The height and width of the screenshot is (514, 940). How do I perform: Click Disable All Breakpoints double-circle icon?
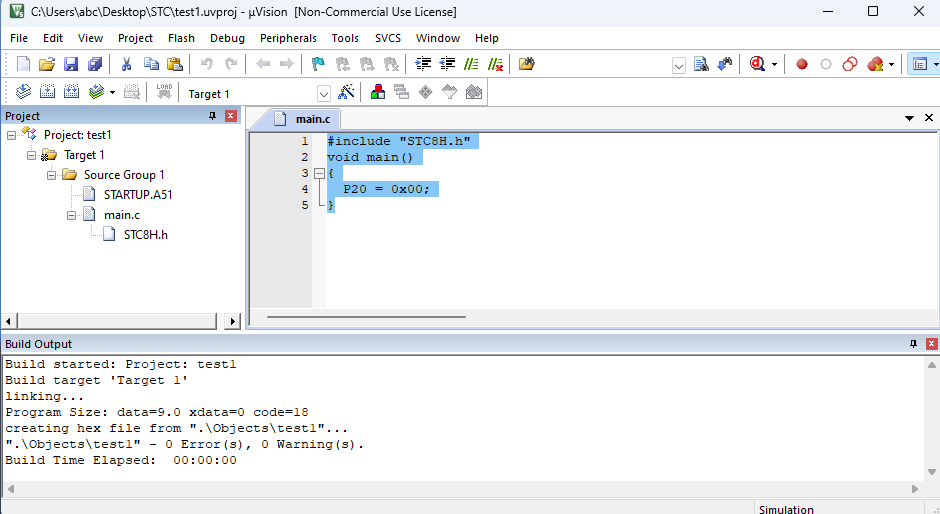849,64
